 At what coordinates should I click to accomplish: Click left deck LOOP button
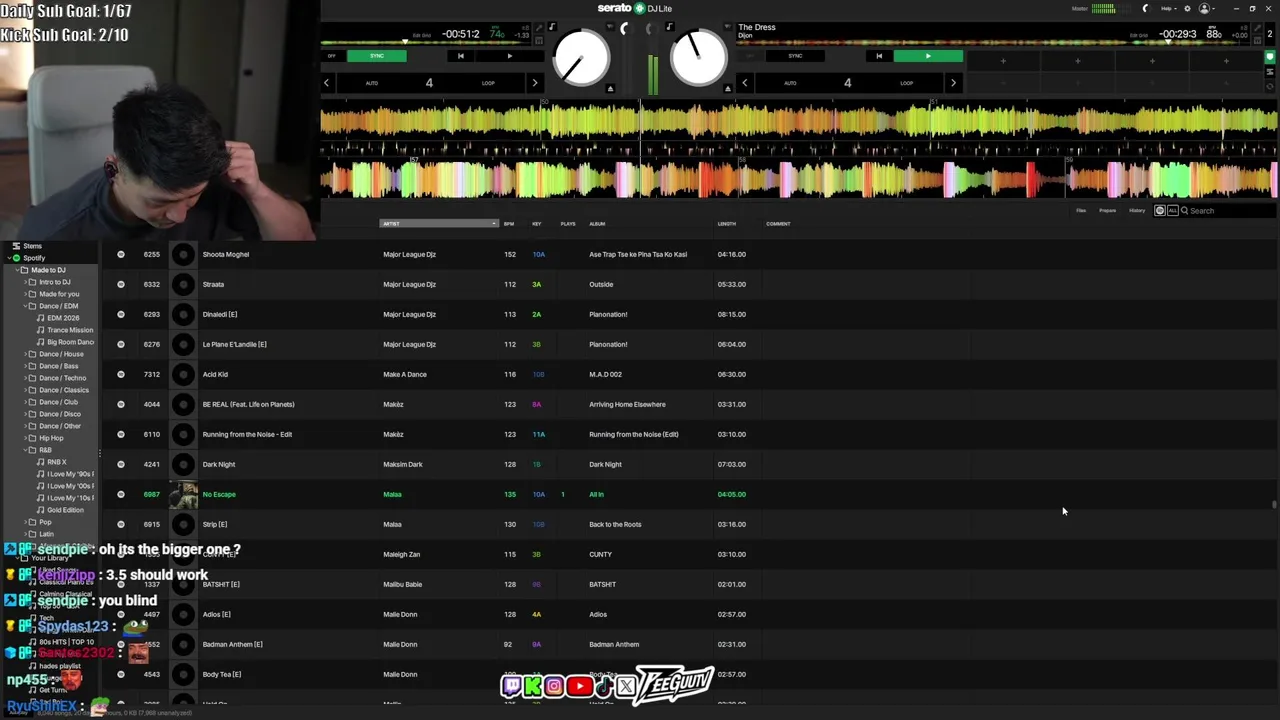point(488,83)
